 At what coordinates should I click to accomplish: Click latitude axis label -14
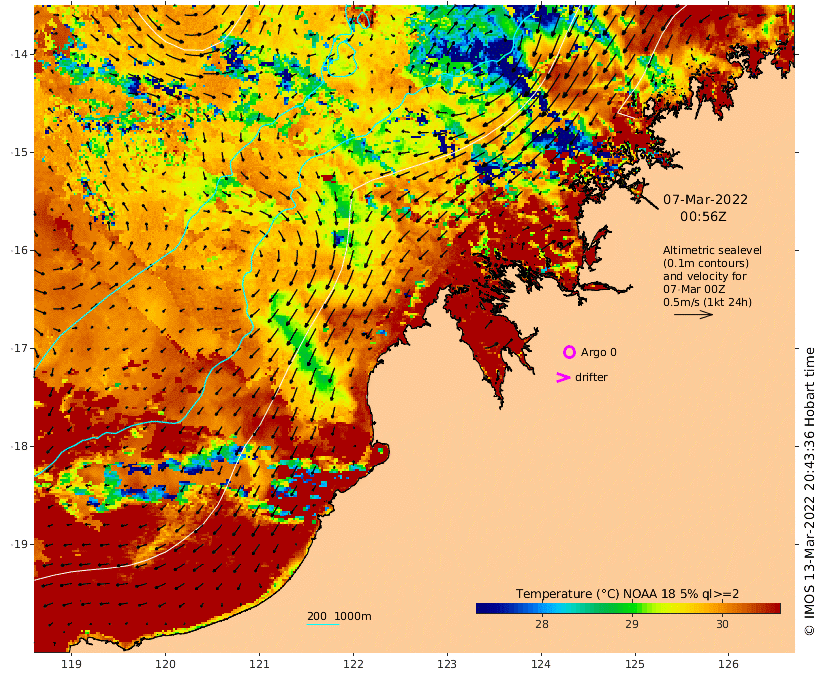(19, 54)
